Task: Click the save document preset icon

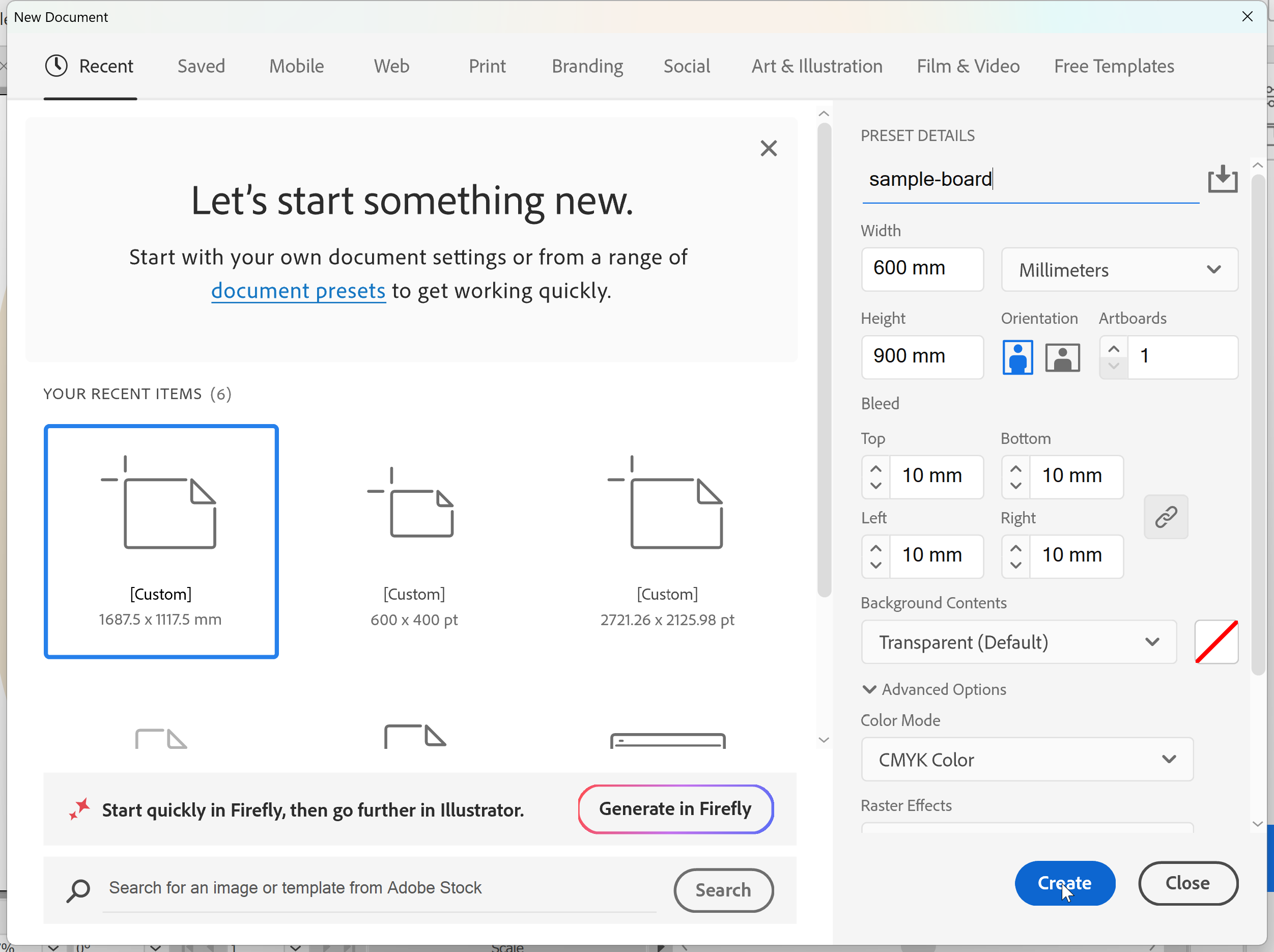Action: 1222,179
